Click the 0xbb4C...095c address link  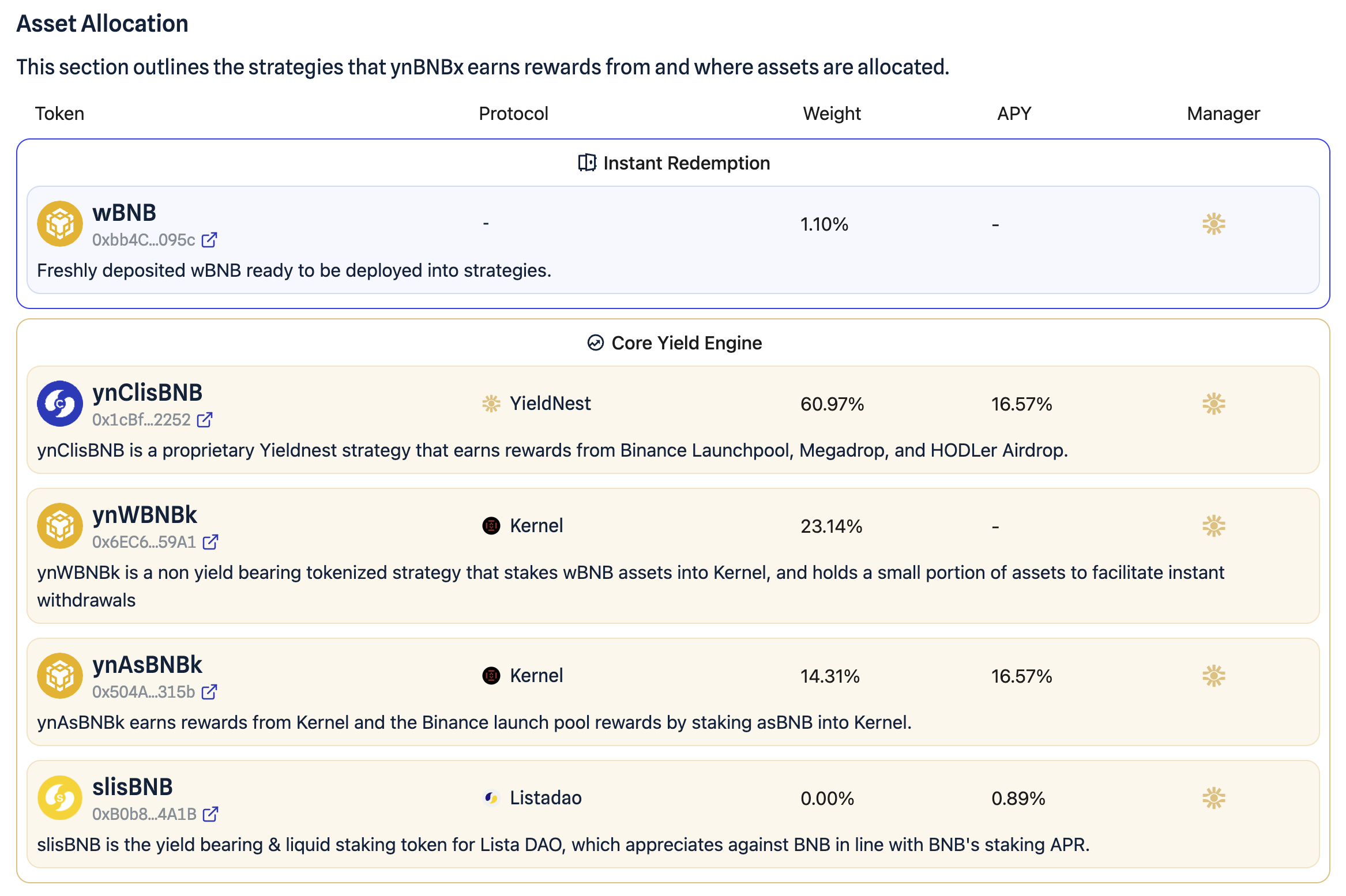coord(144,240)
